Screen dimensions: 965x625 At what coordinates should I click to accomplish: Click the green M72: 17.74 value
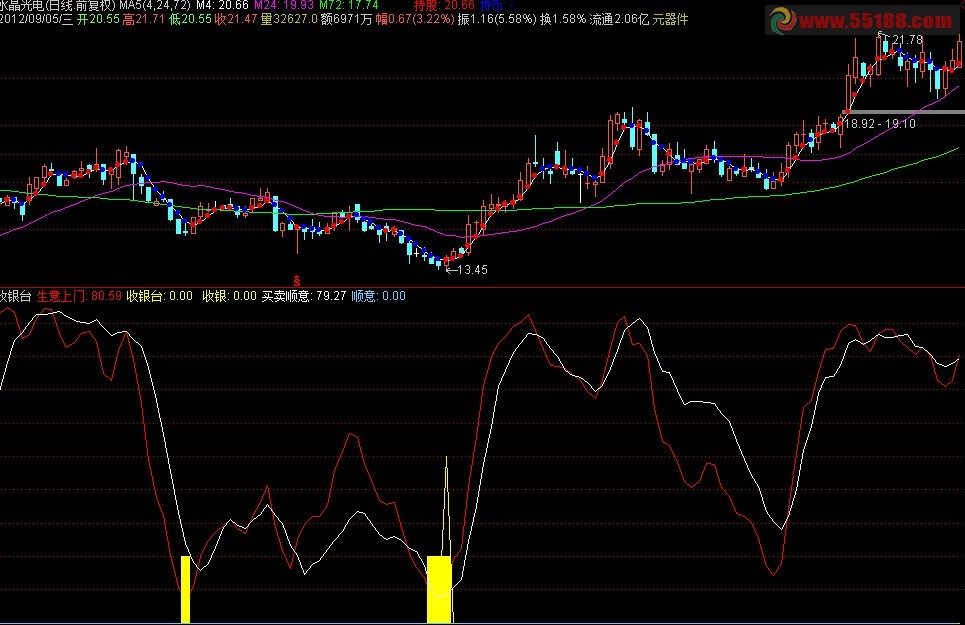click(348, 5)
